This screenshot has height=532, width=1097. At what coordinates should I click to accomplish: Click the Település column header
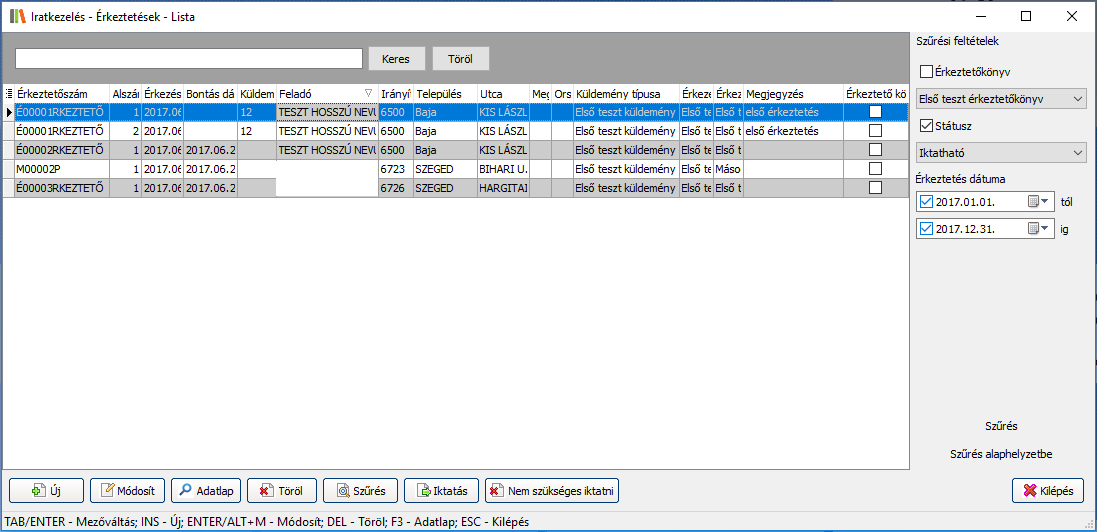pyautogui.click(x=444, y=93)
